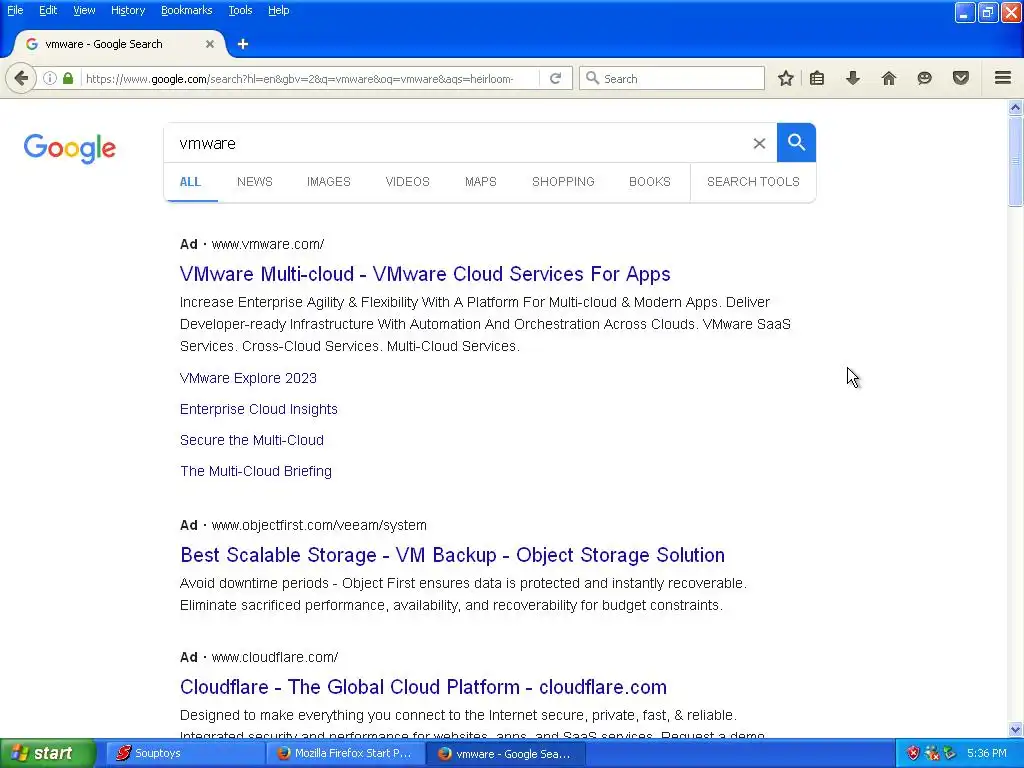Switch to the IMAGES tab
This screenshot has width=1024, height=768.
coord(328,182)
